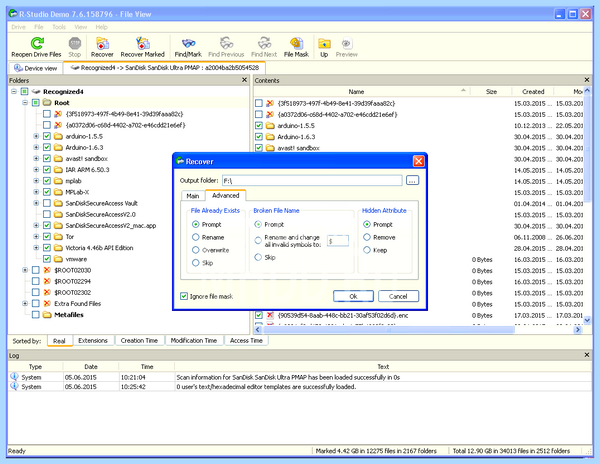Select Skip for File Already Exists
600x464 pixels.
pos(196,262)
